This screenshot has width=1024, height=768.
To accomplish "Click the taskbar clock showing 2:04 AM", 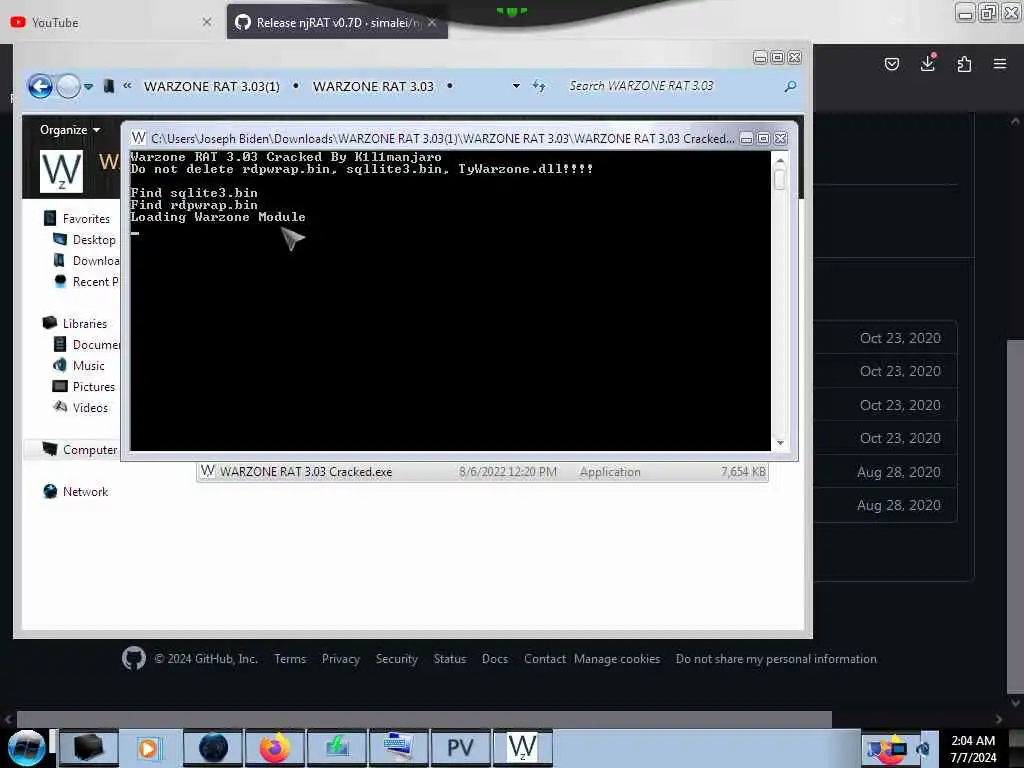I will click(x=973, y=748).
